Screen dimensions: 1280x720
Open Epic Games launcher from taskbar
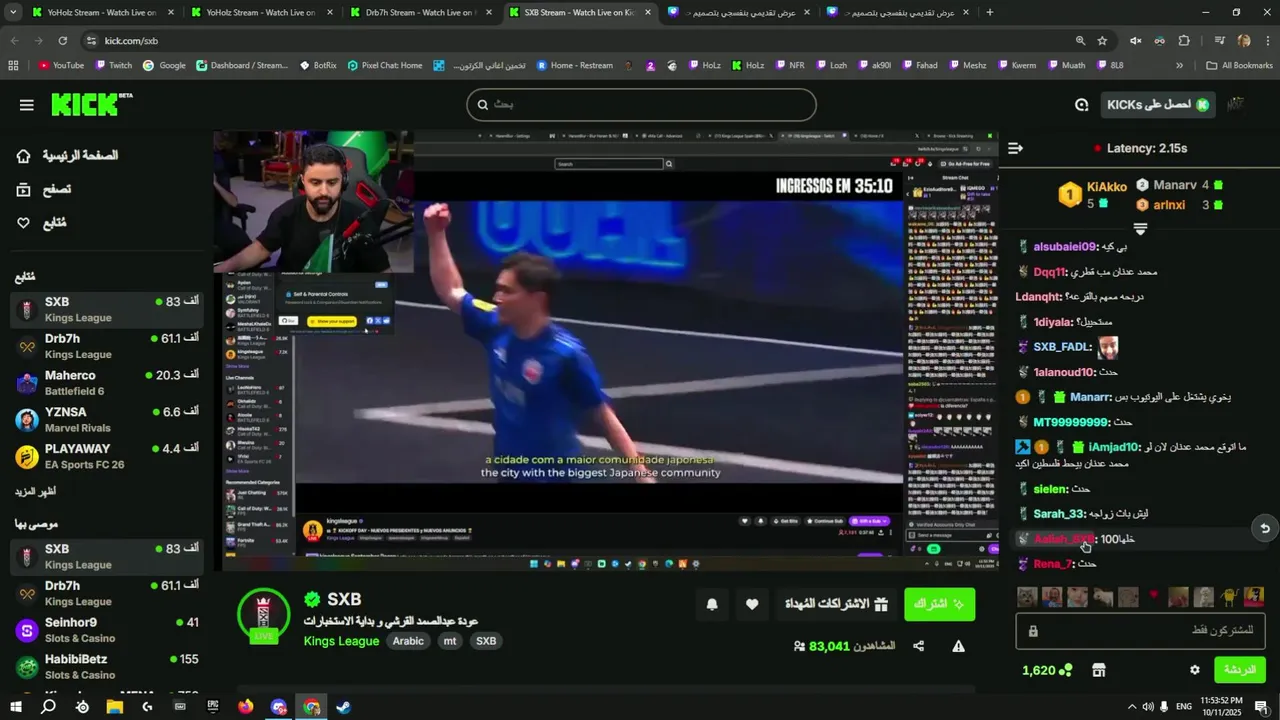(x=213, y=707)
